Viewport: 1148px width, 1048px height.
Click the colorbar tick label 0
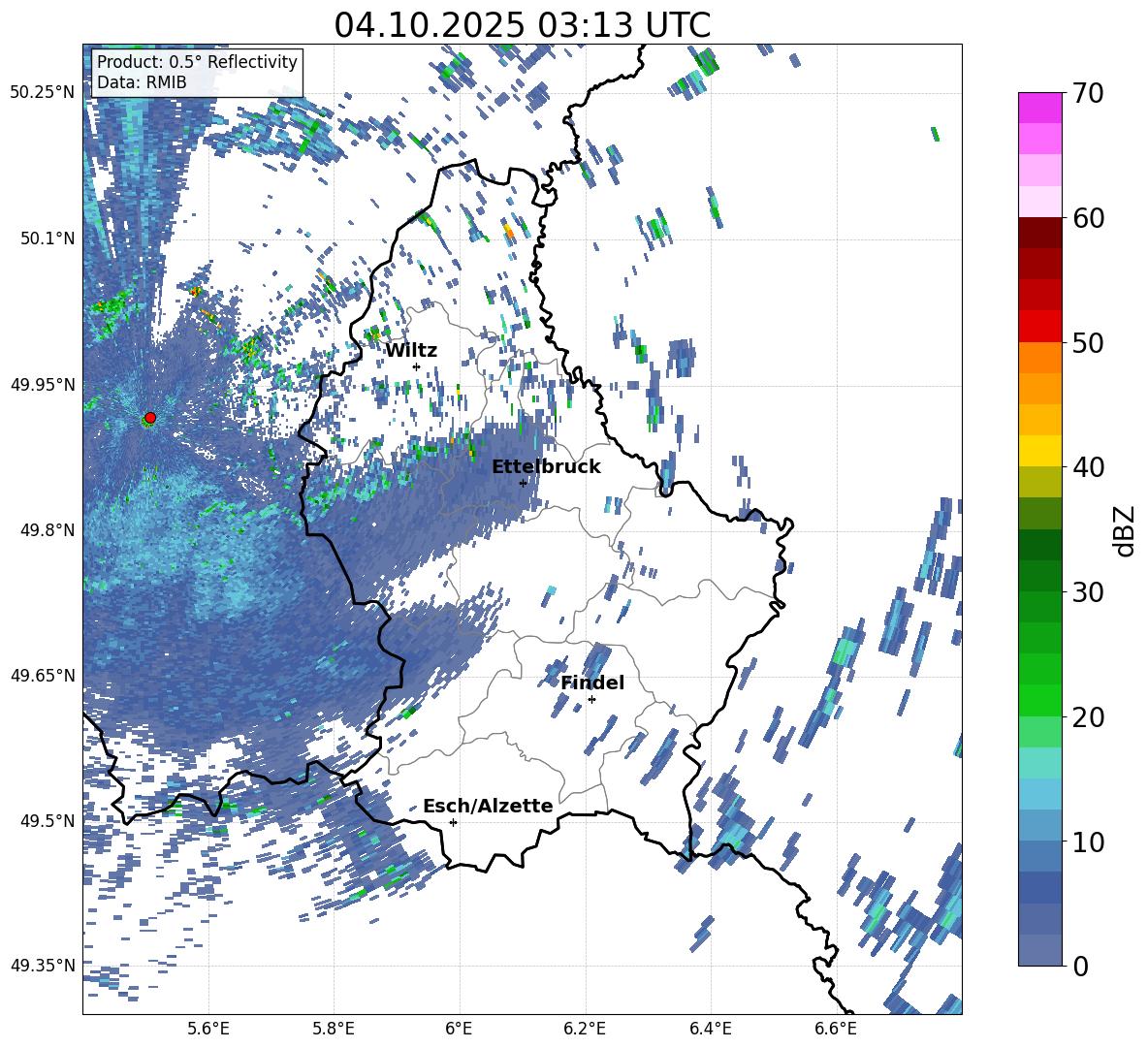tap(1080, 966)
